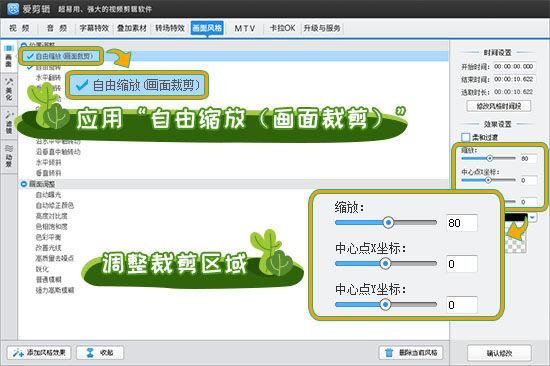Select the 转场特效 tab
This screenshot has width=550, height=366.
tap(170, 28)
